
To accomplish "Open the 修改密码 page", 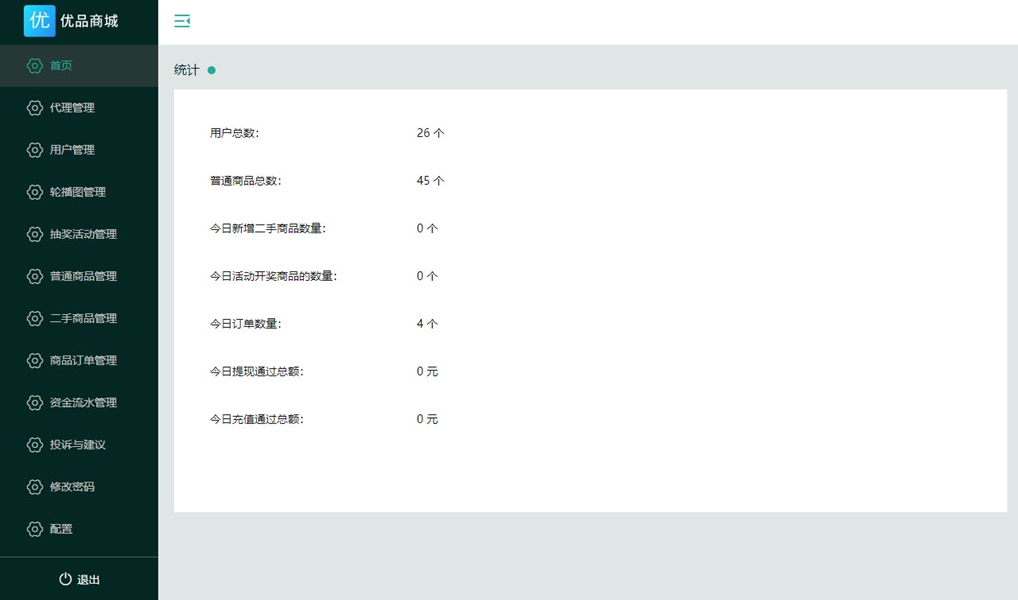I will coord(72,487).
